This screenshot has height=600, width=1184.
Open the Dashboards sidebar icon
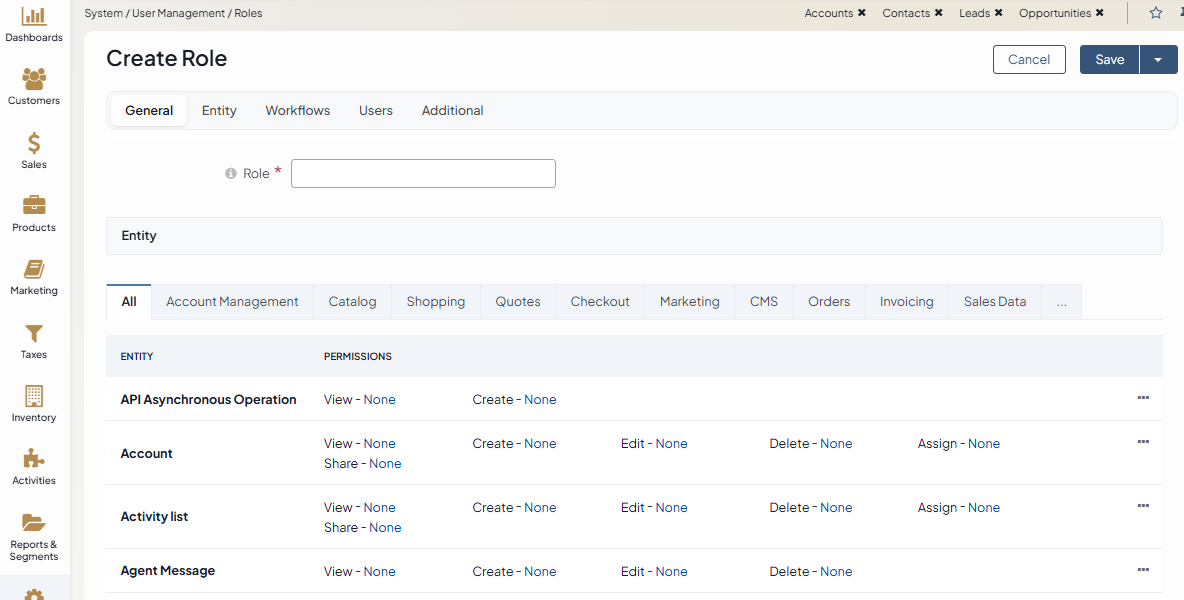(34, 17)
